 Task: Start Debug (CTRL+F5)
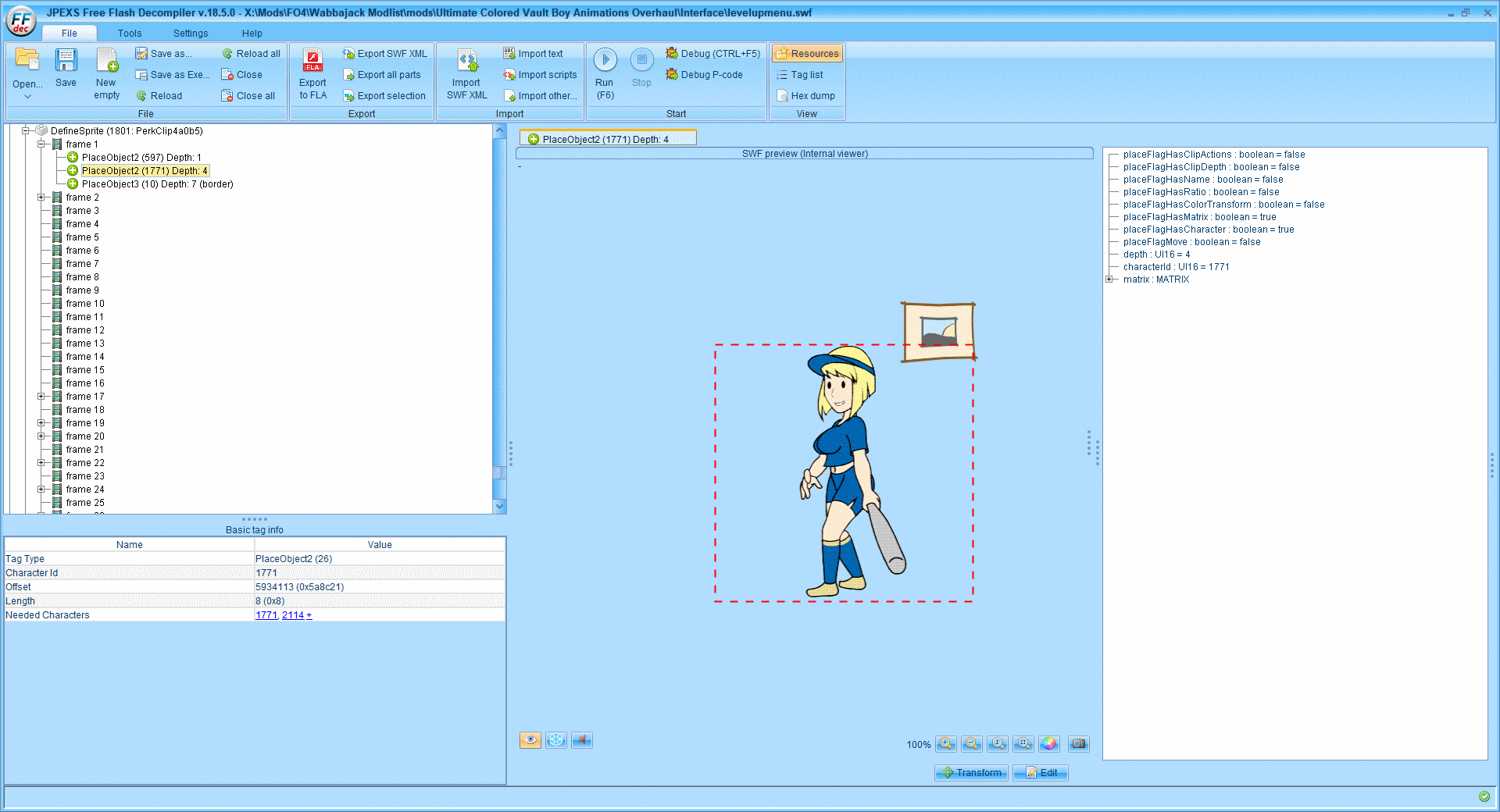[x=712, y=54]
